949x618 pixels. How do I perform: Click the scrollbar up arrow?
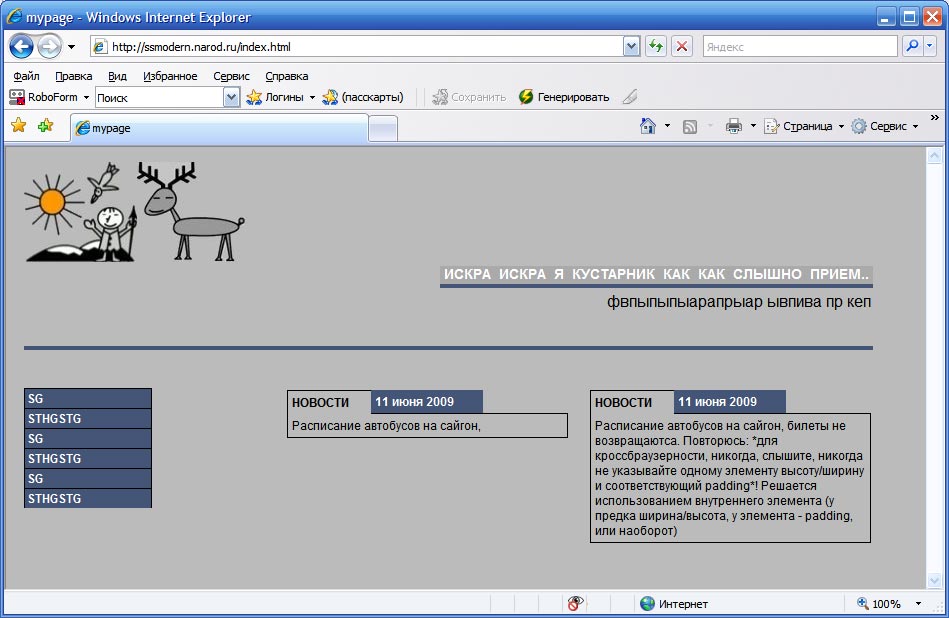pyautogui.click(x=934, y=155)
